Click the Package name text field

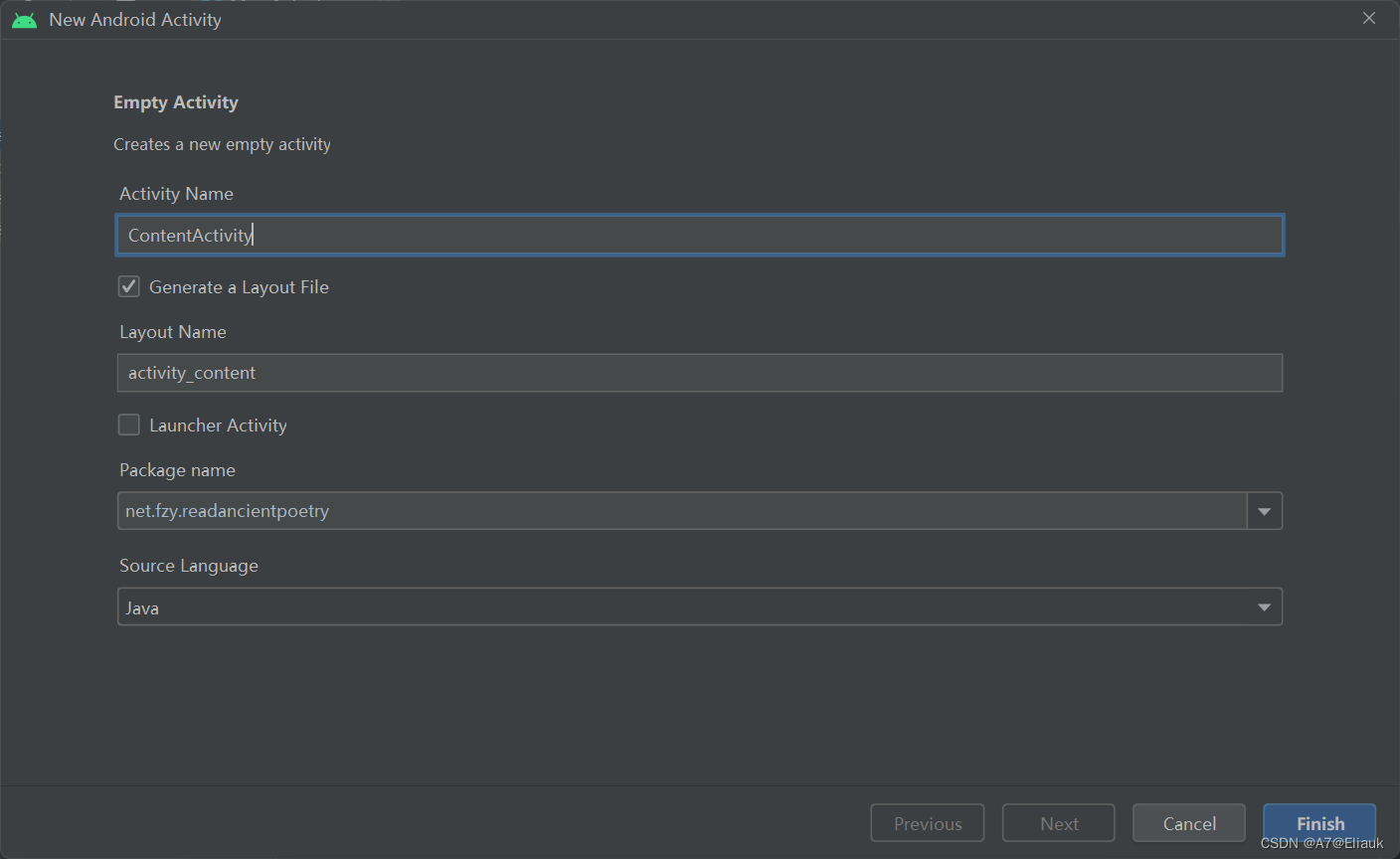[x=682, y=511]
